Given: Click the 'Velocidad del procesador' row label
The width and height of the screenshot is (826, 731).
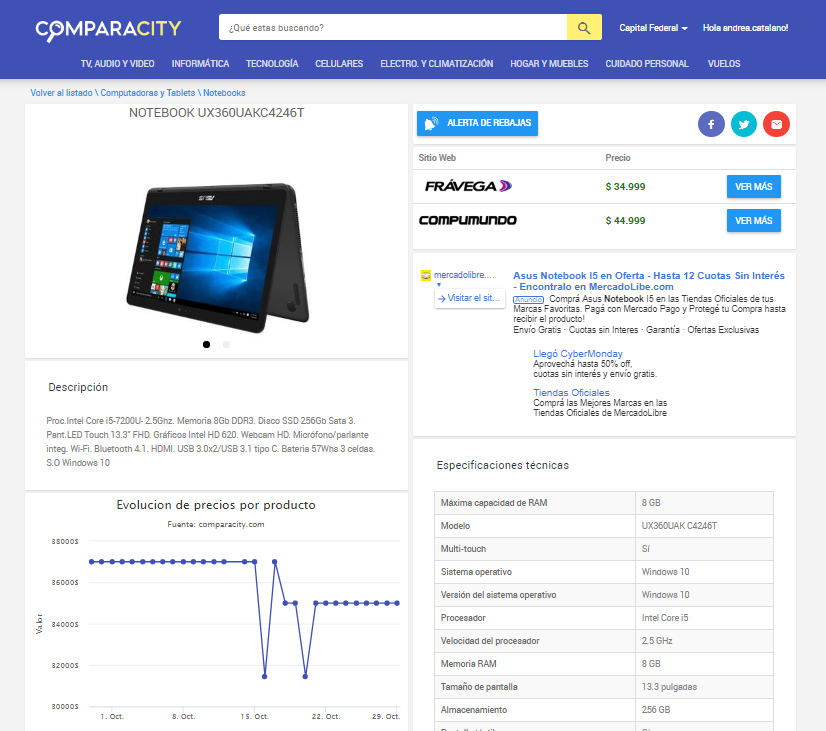Looking at the screenshot, I should tap(490, 641).
